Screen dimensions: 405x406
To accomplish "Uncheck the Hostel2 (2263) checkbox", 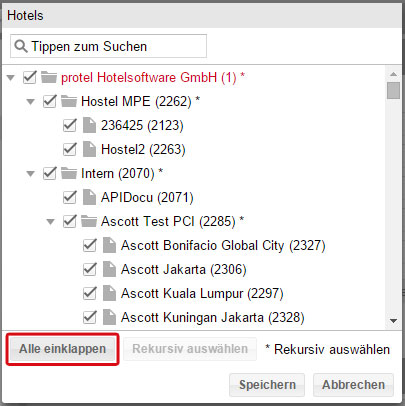I will (x=69, y=149).
